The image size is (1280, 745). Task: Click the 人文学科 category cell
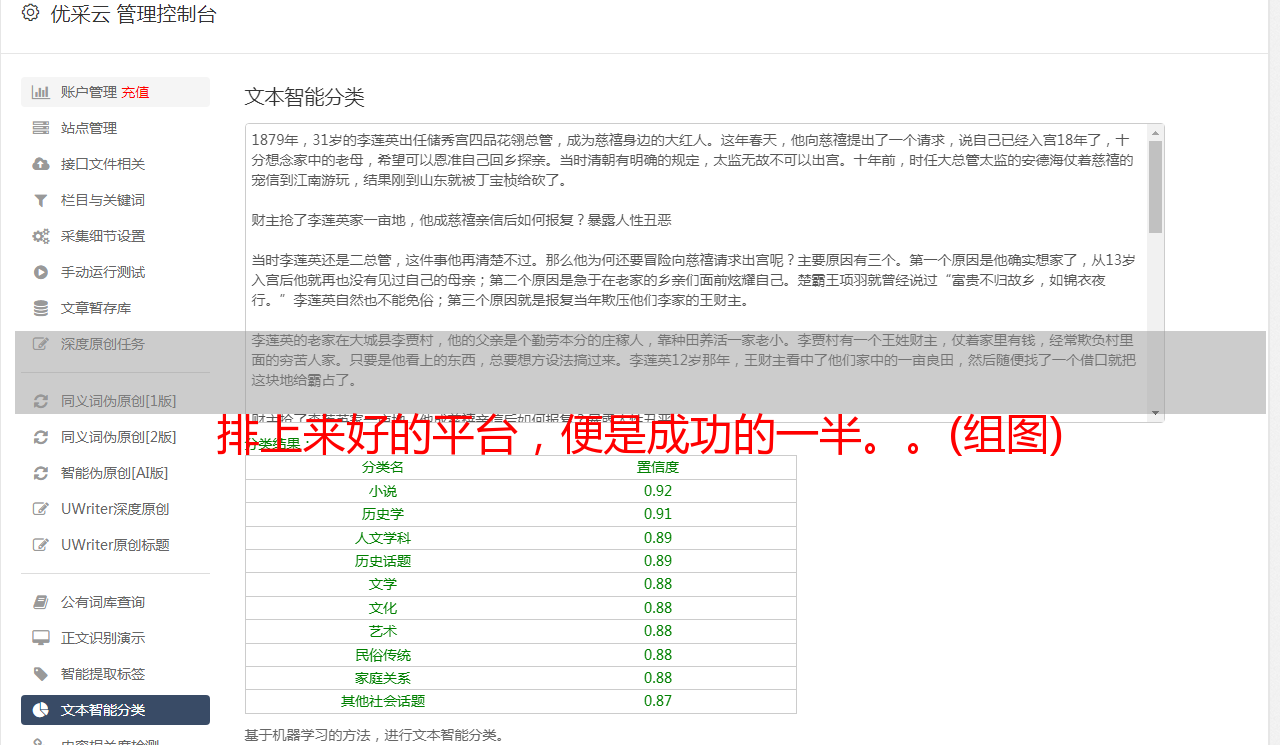(x=383, y=538)
